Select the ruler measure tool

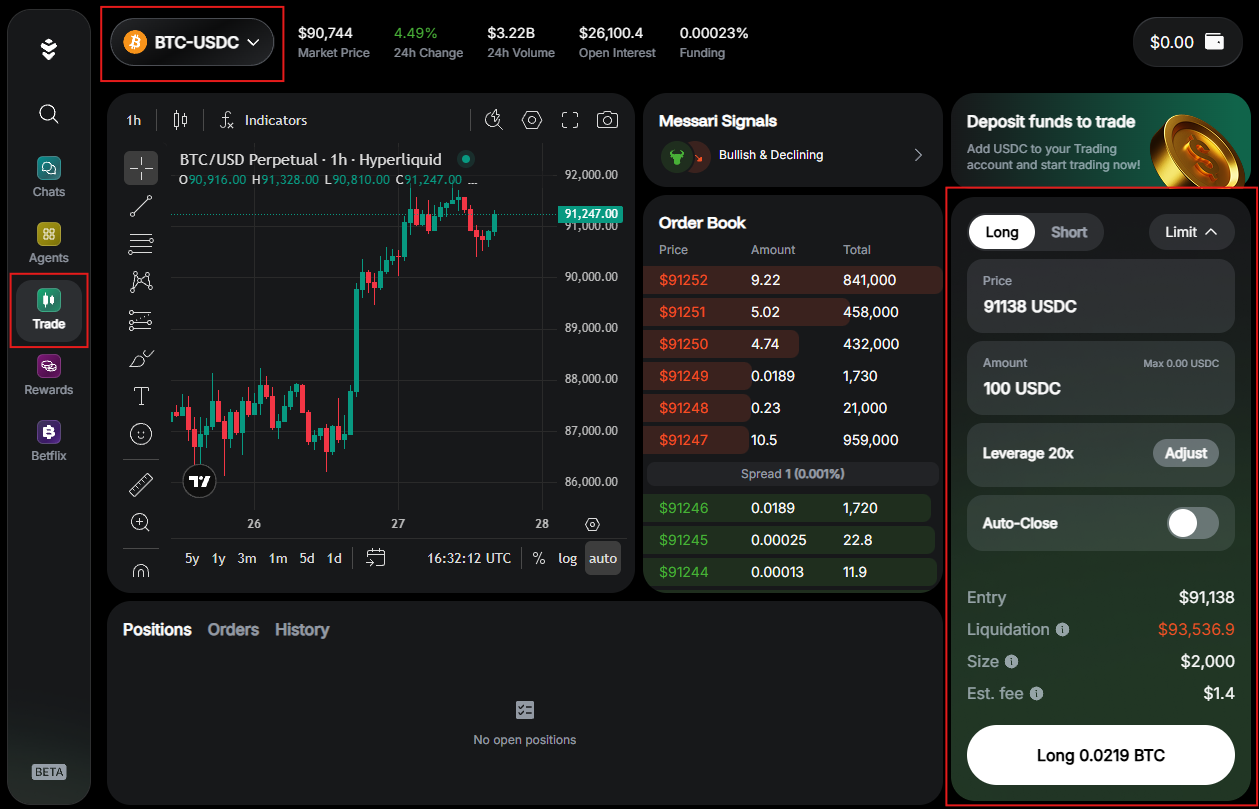click(x=141, y=485)
